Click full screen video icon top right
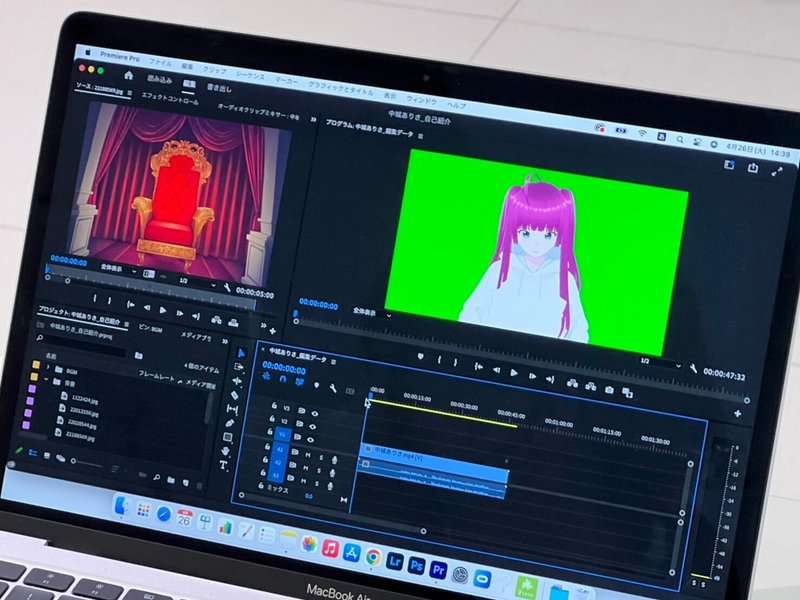The image size is (800, 600). point(777,172)
